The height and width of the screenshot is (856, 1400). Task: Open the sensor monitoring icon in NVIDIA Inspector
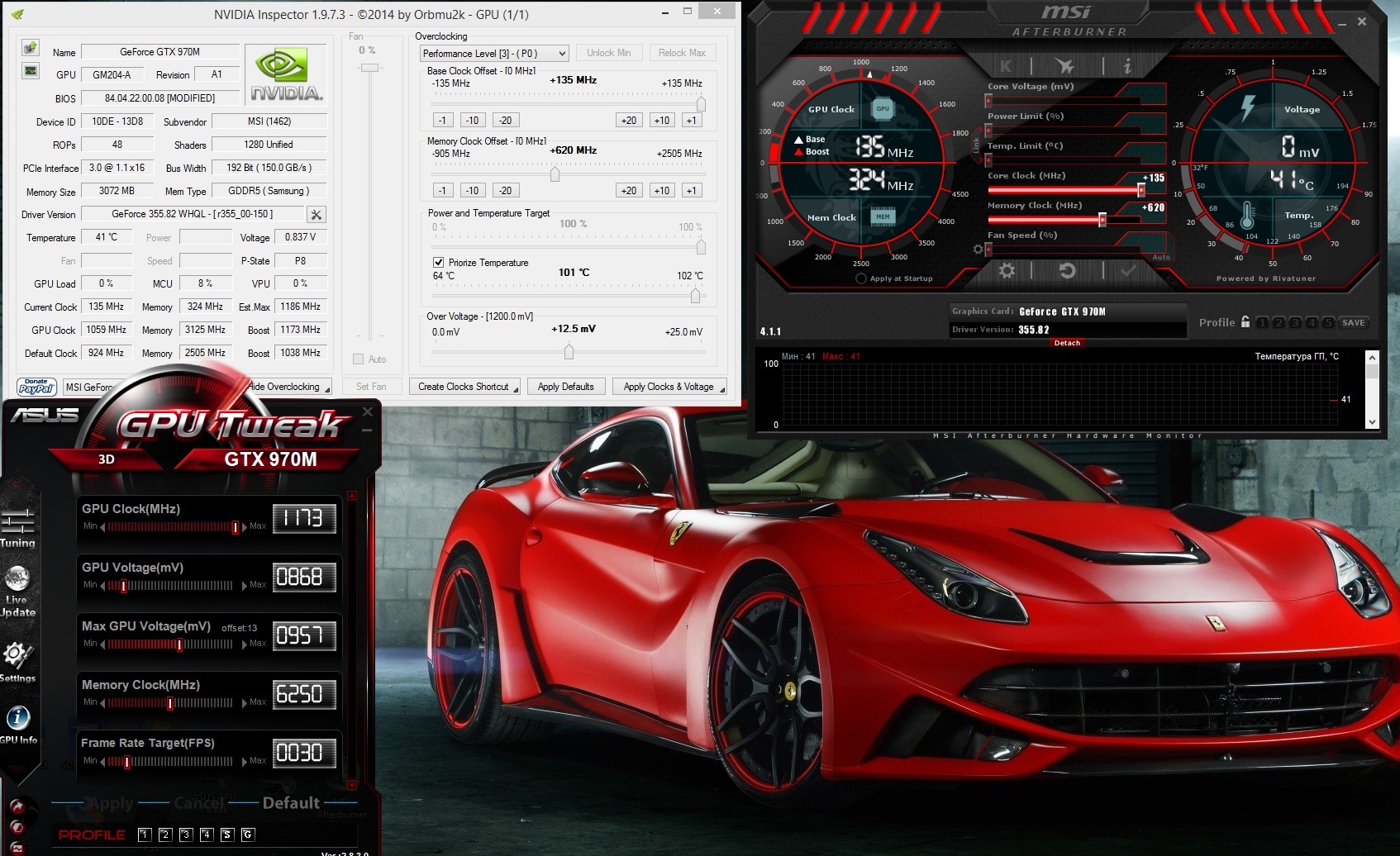point(31,71)
